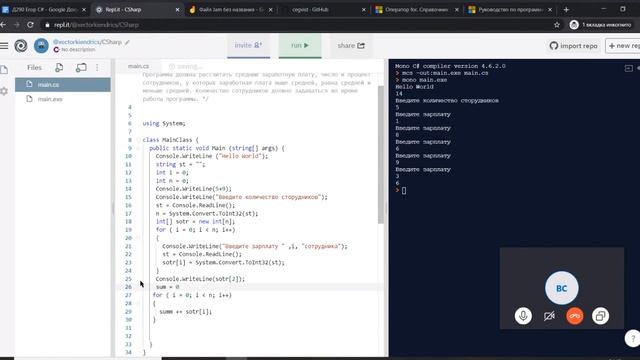Click 'class MainClass {' code line

pyautogui.click(x=170, y=140)
